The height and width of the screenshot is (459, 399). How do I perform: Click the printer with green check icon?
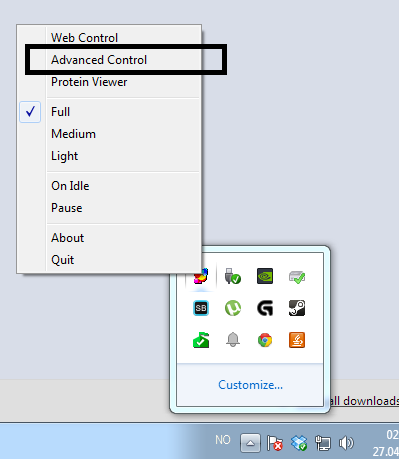(x=297, y=277)
